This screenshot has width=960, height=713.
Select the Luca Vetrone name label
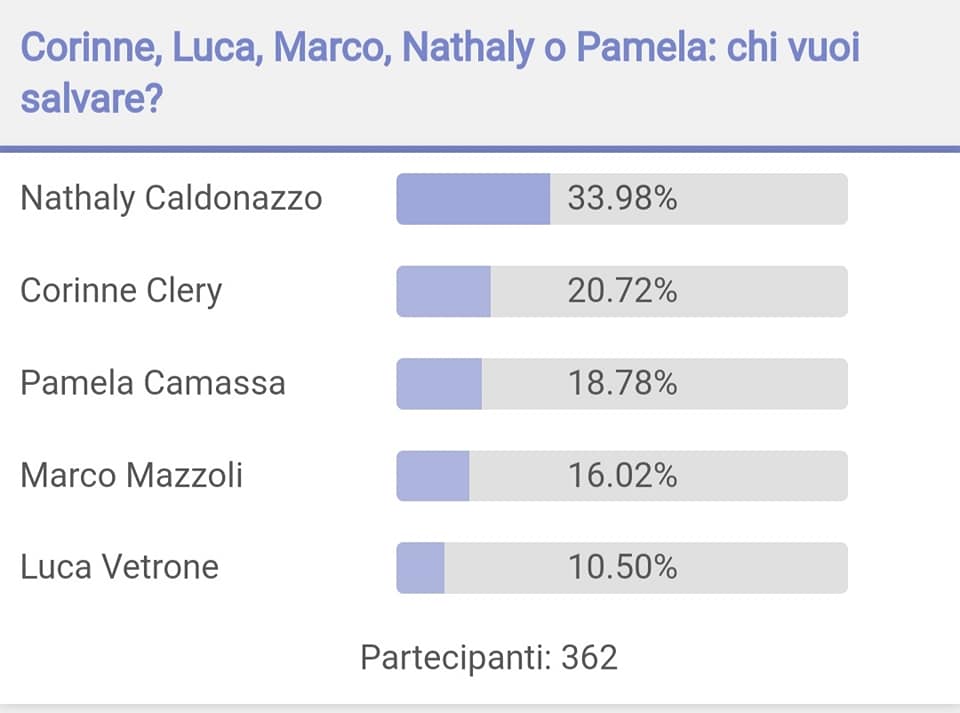click(x=119, y=567)
